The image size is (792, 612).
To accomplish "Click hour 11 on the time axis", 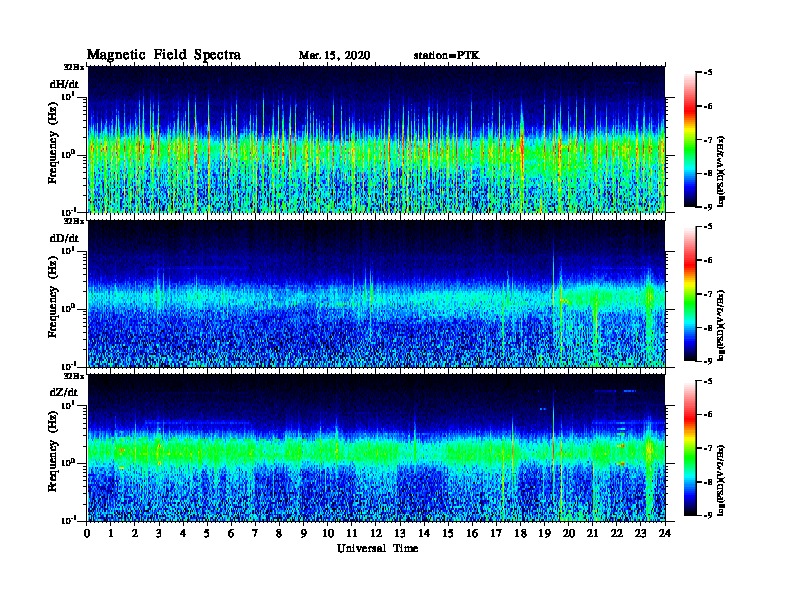I will (x=352, y=533).
